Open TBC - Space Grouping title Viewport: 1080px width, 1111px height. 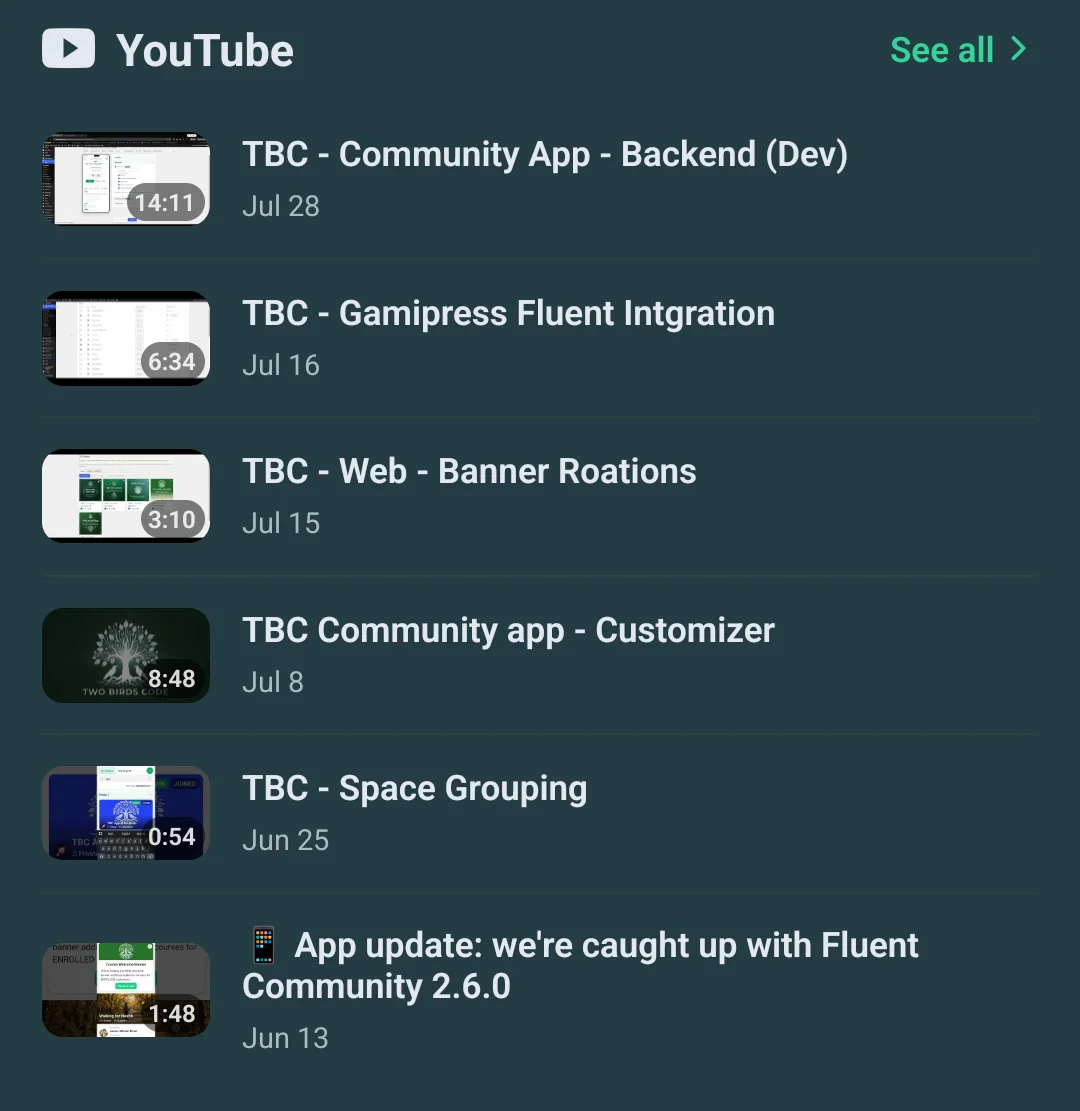coord(415,789)
